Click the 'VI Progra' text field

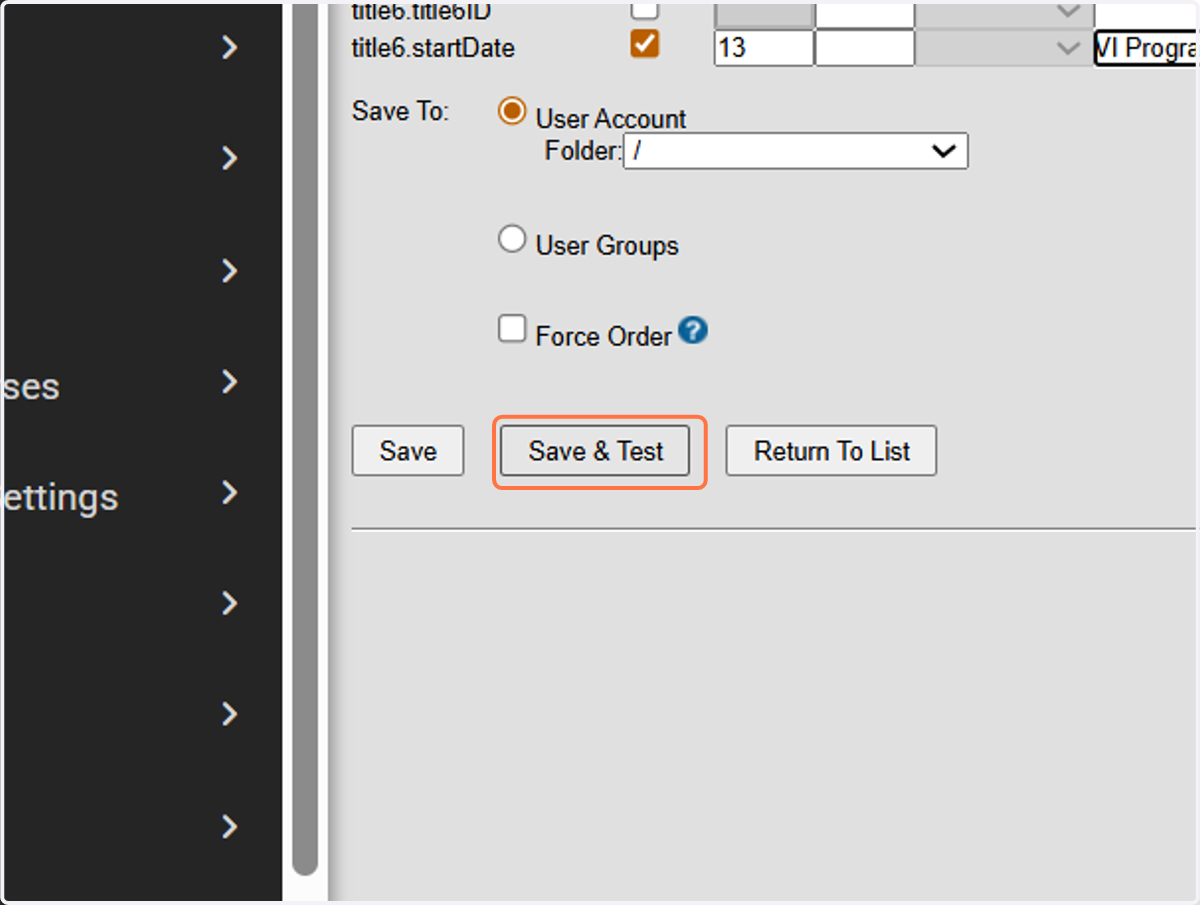click(x=1147, y=48)
